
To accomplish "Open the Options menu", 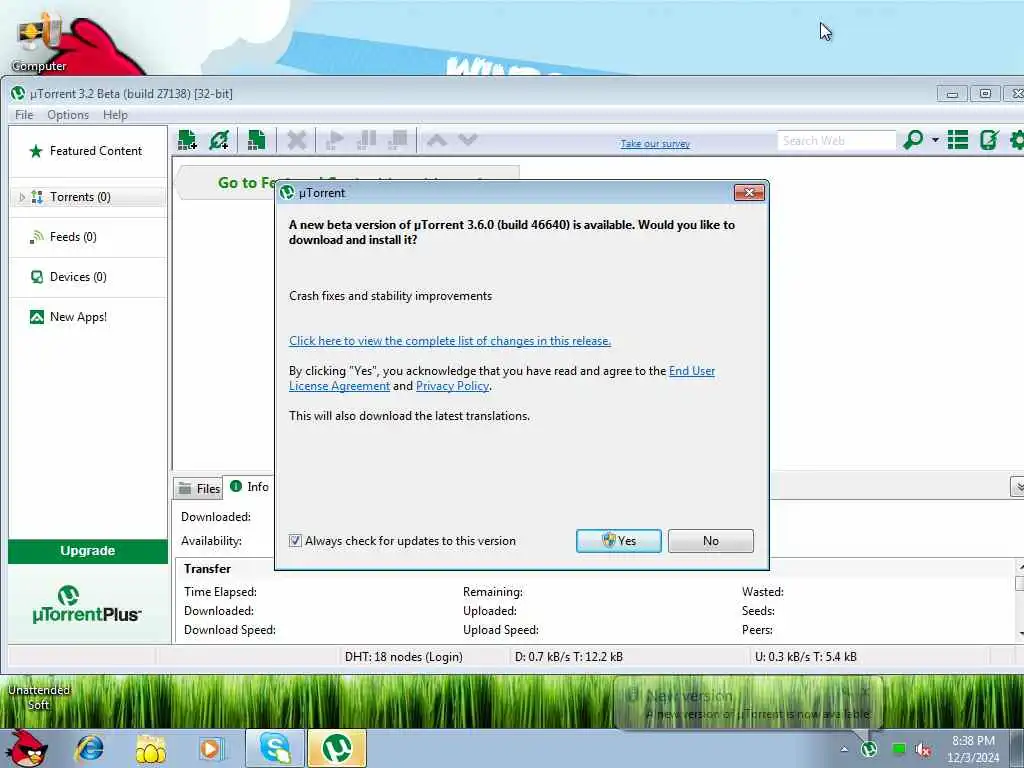I will pos(68,115).
